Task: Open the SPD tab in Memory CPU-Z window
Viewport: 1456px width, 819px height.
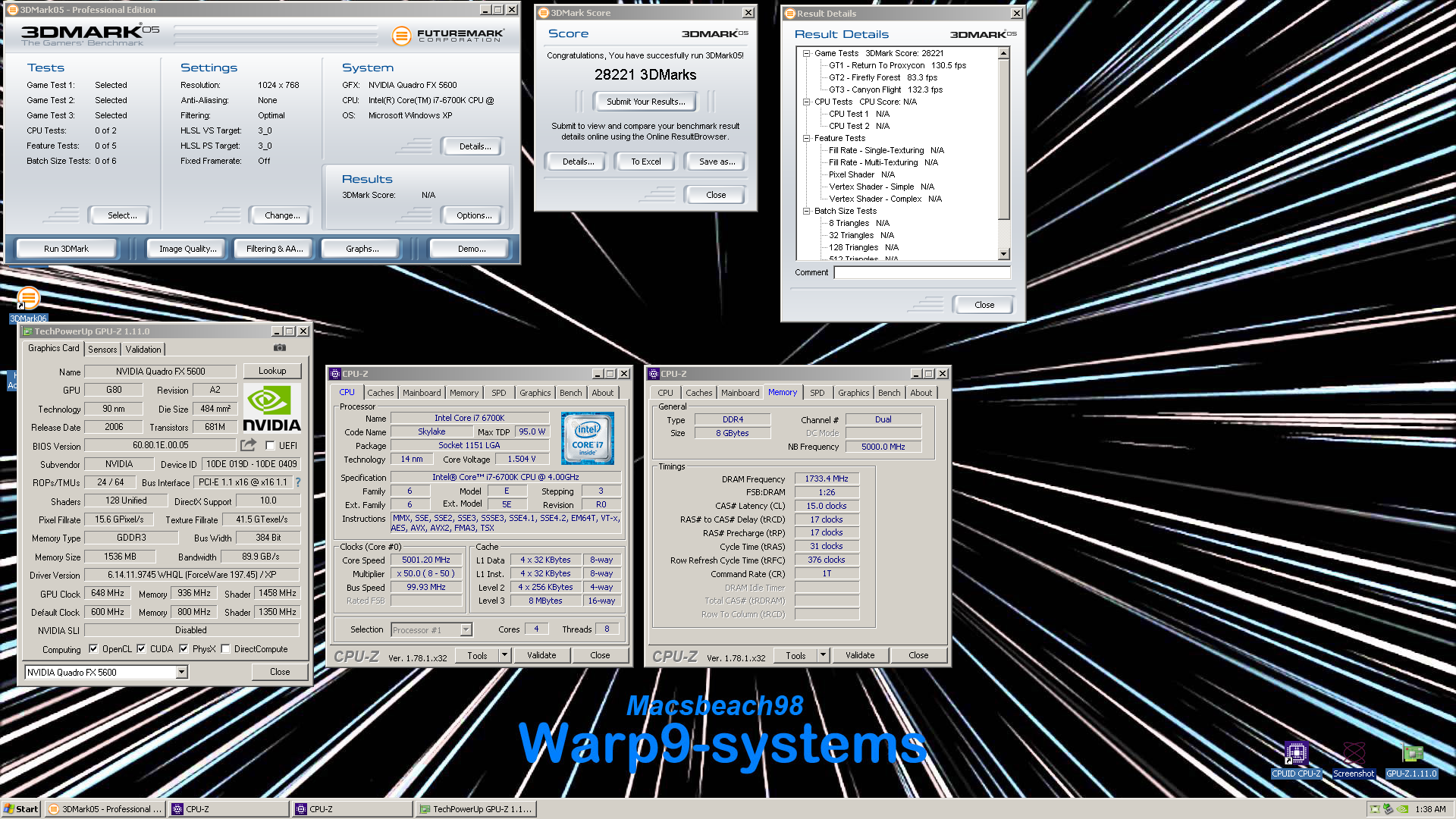Action: 817,393
